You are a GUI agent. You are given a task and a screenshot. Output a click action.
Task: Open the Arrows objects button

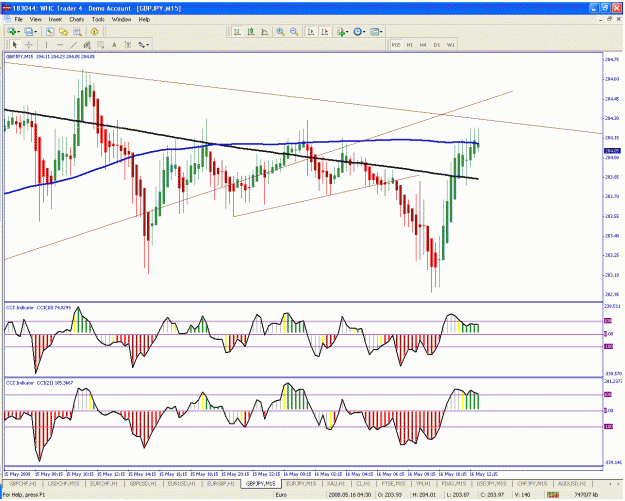(x=142, y=45)
